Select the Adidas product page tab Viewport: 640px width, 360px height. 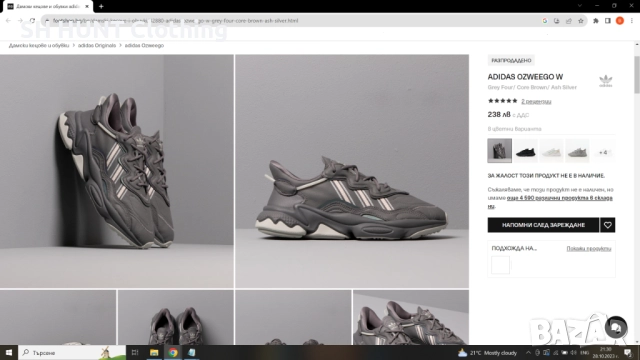(47, 7)
